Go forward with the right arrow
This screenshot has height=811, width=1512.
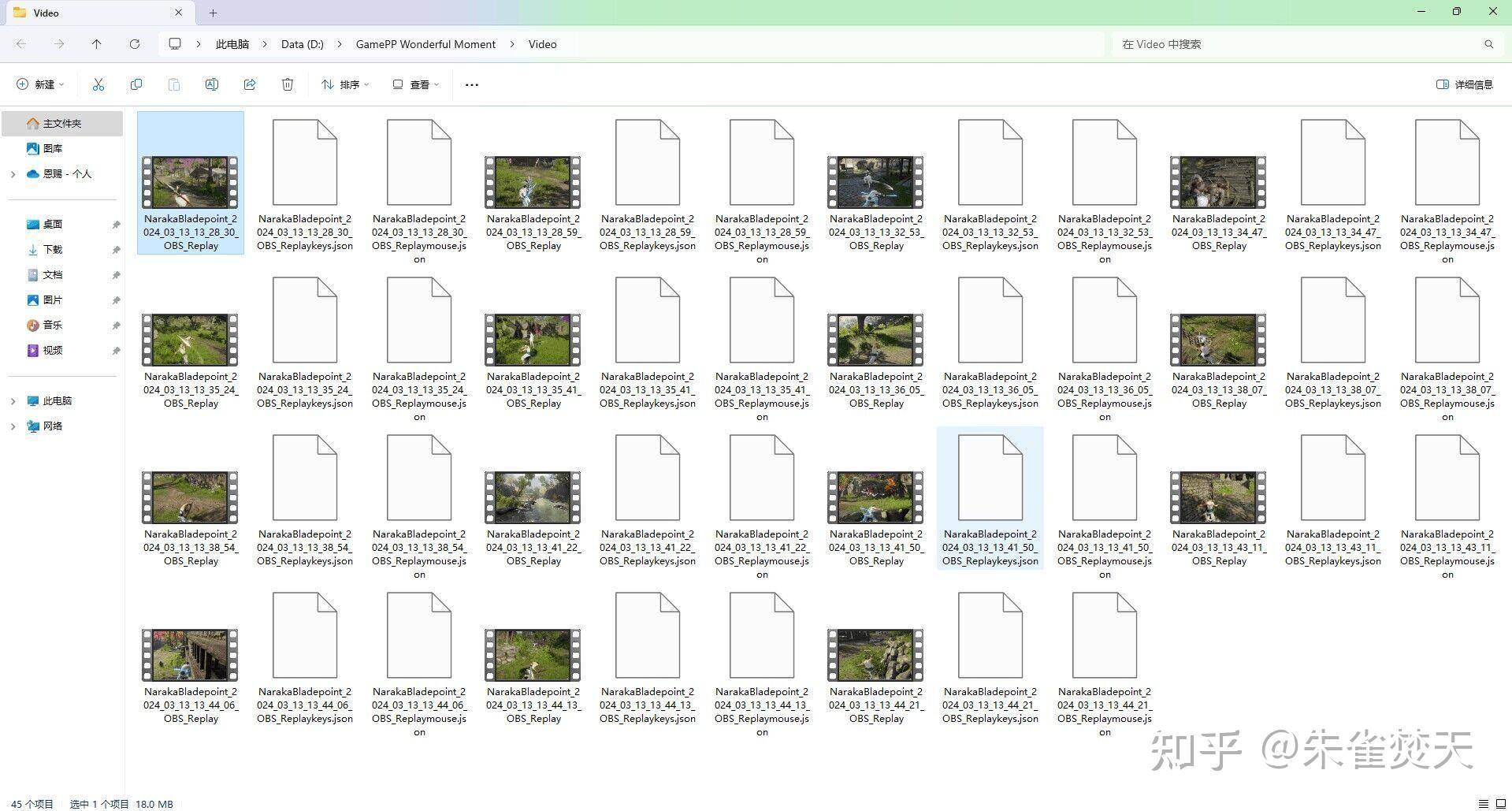[59, 44]
